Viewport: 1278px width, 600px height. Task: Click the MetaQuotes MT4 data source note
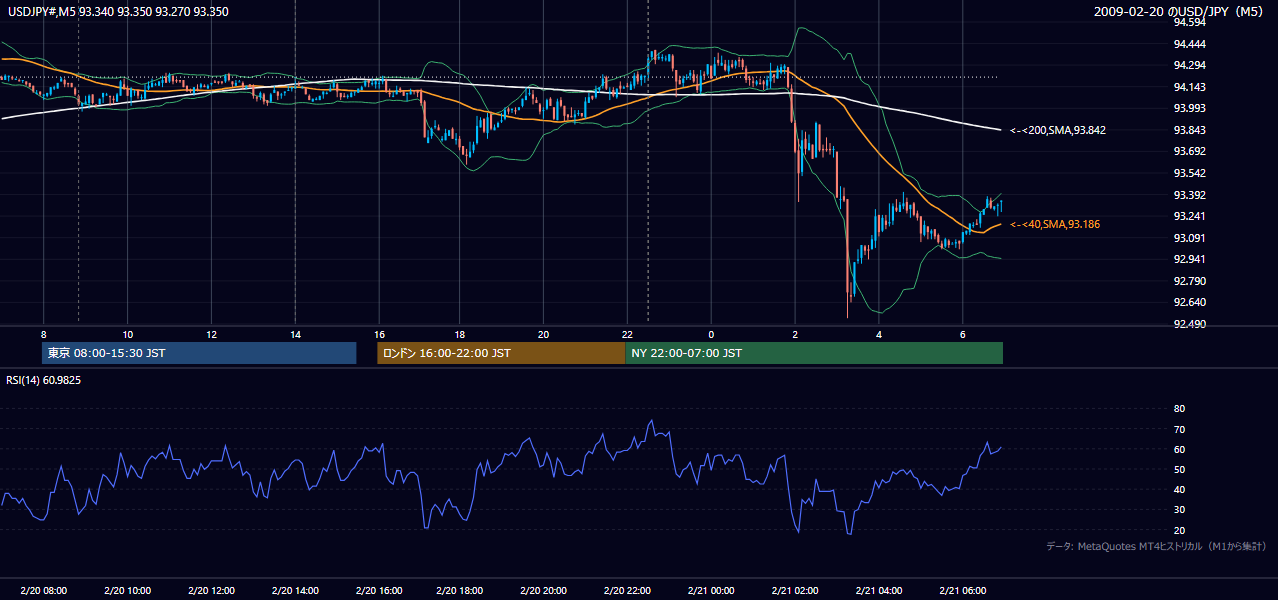pos(1156,546)
